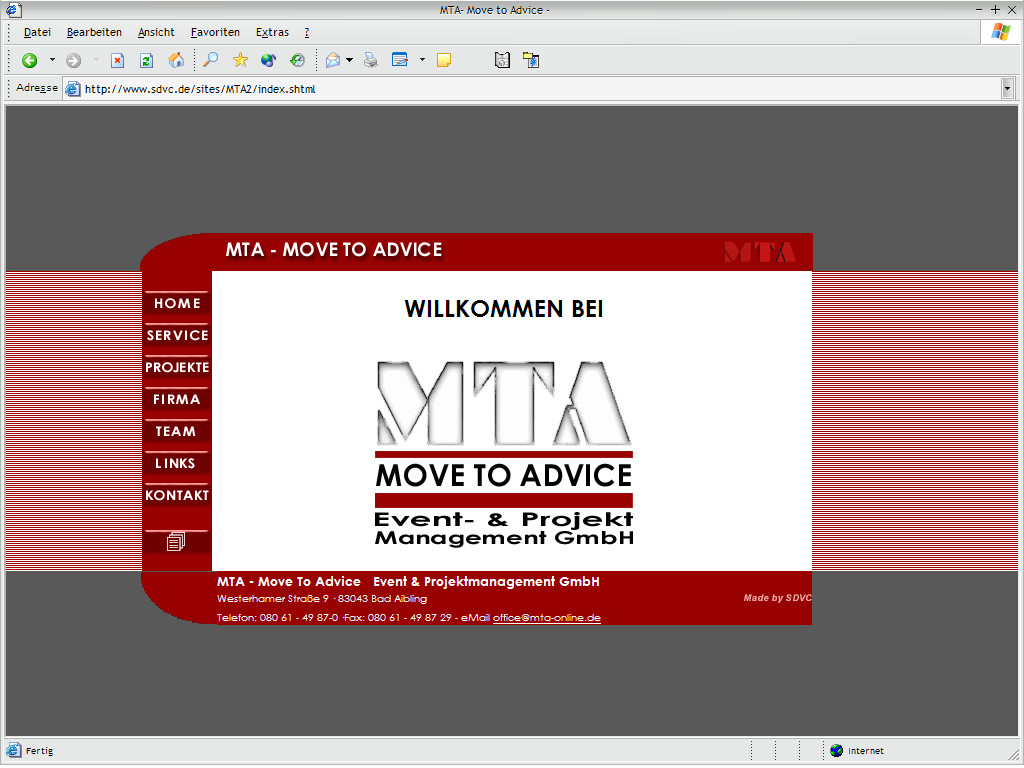
Task: Open the History toolbar icon
Action: click(297, 60)
